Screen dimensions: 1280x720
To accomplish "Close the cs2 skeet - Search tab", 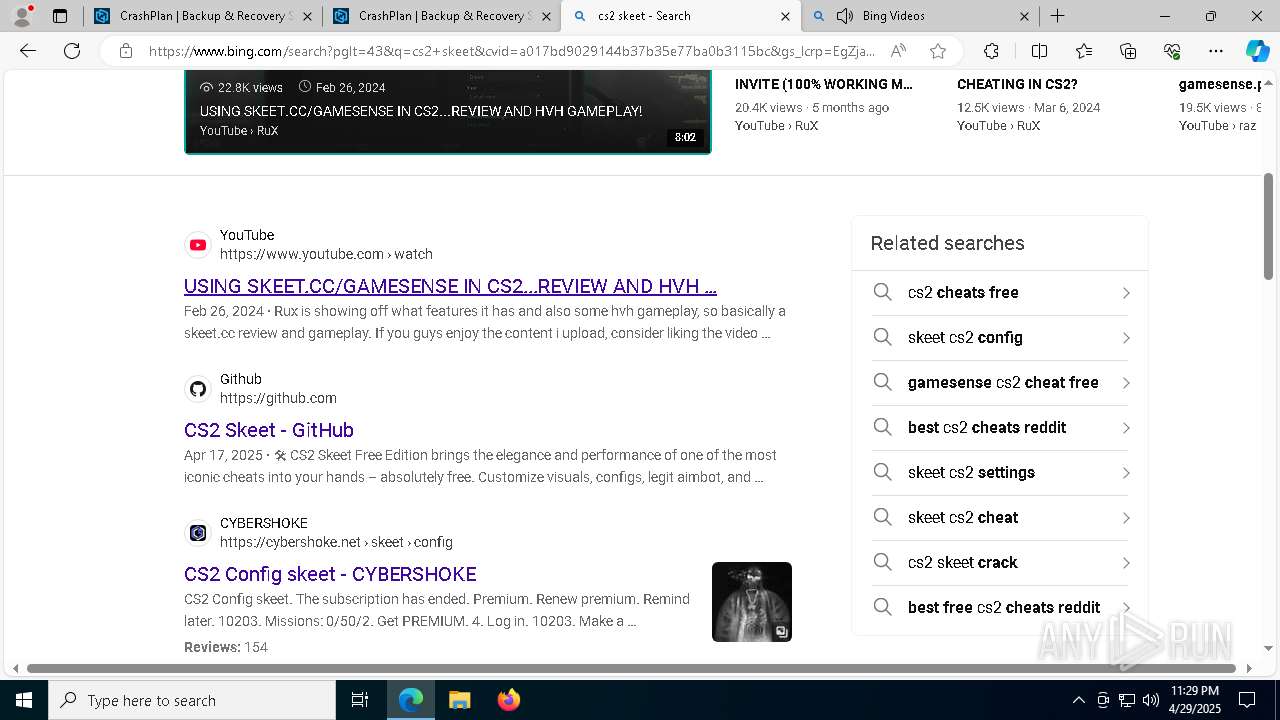I will pos(785,16).
